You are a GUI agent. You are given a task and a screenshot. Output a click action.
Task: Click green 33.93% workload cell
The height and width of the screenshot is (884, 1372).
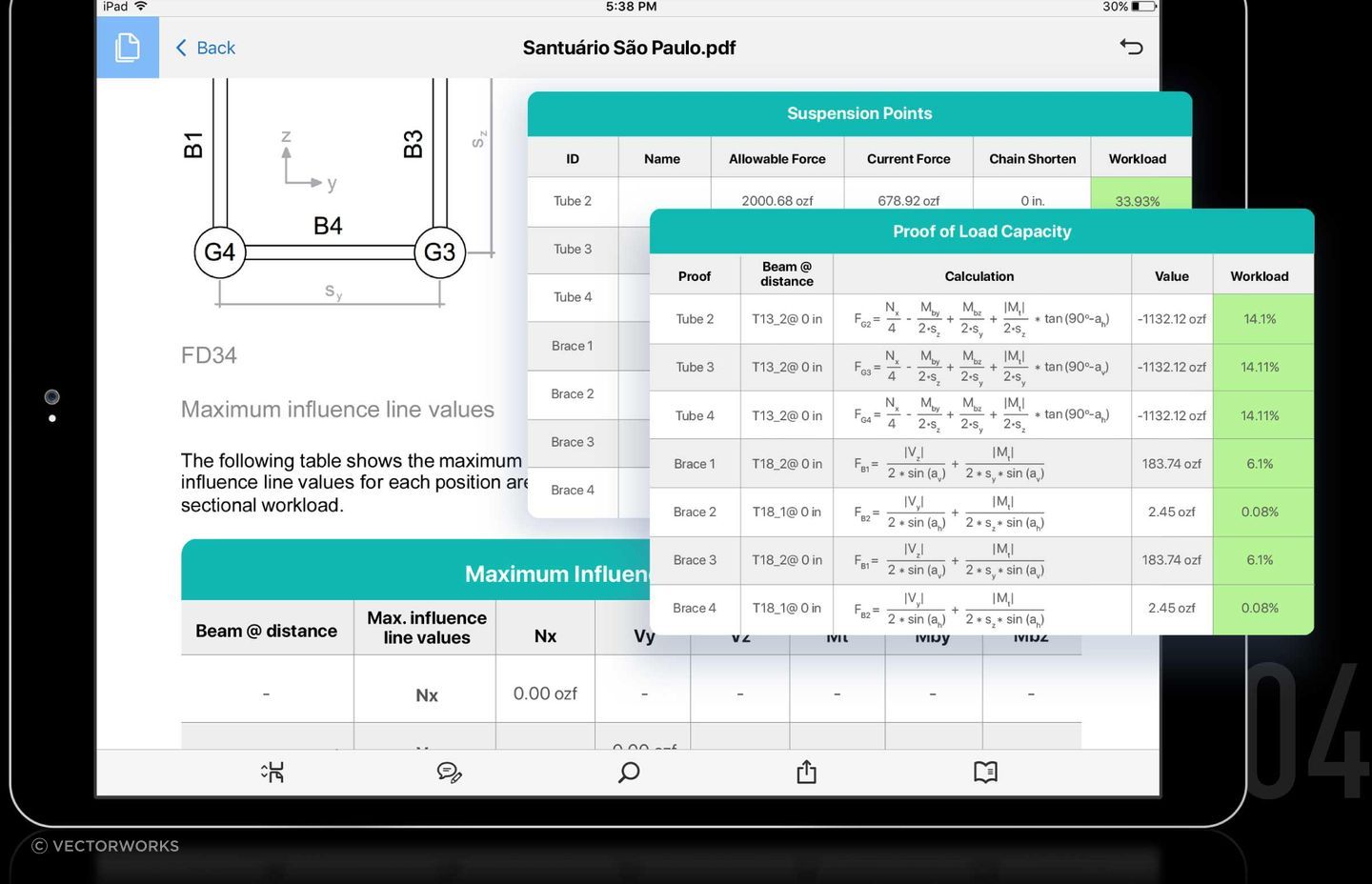(1137, 198)
